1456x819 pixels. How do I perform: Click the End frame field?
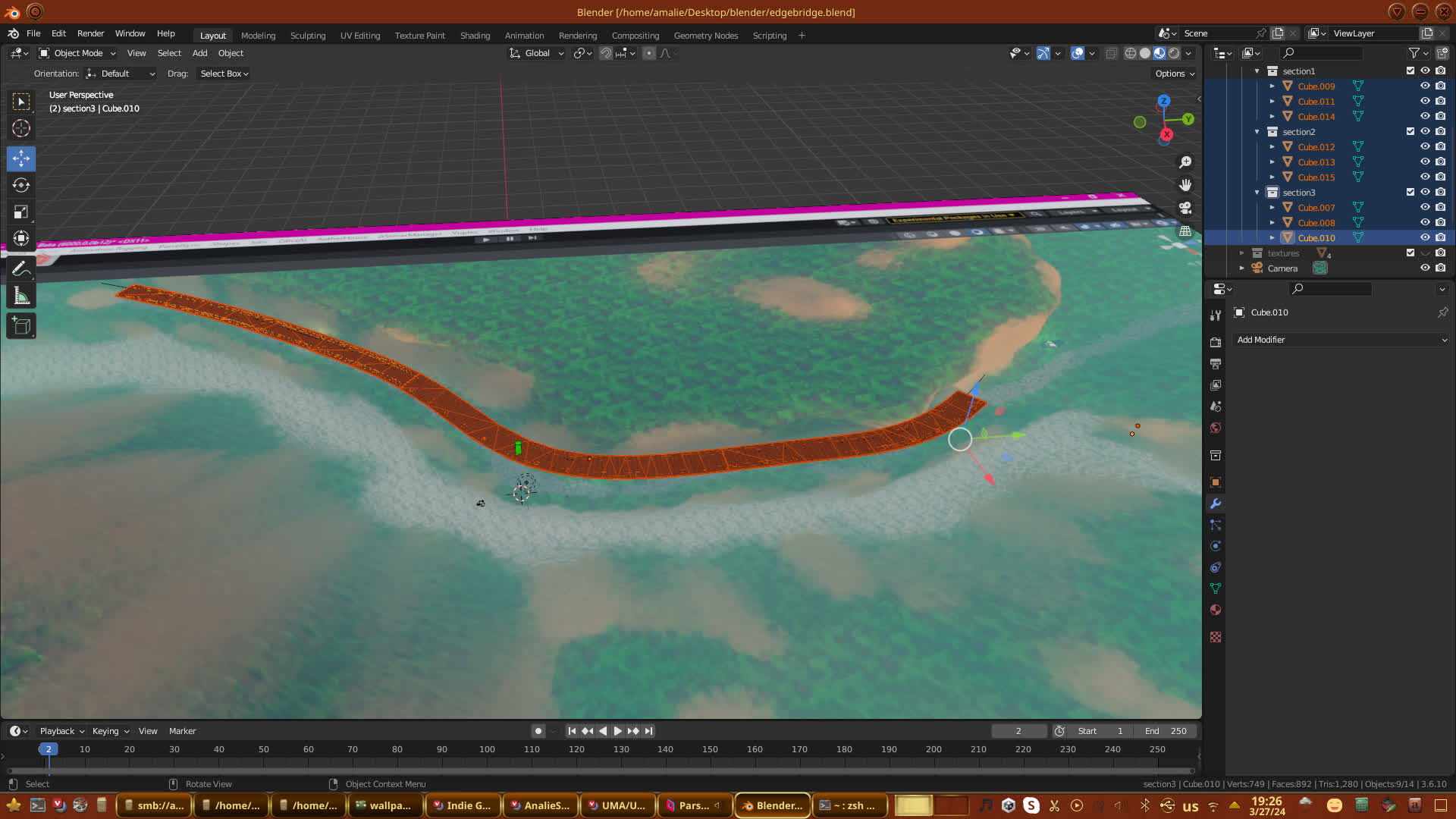pyautogui.click(x=1166, y=731)
